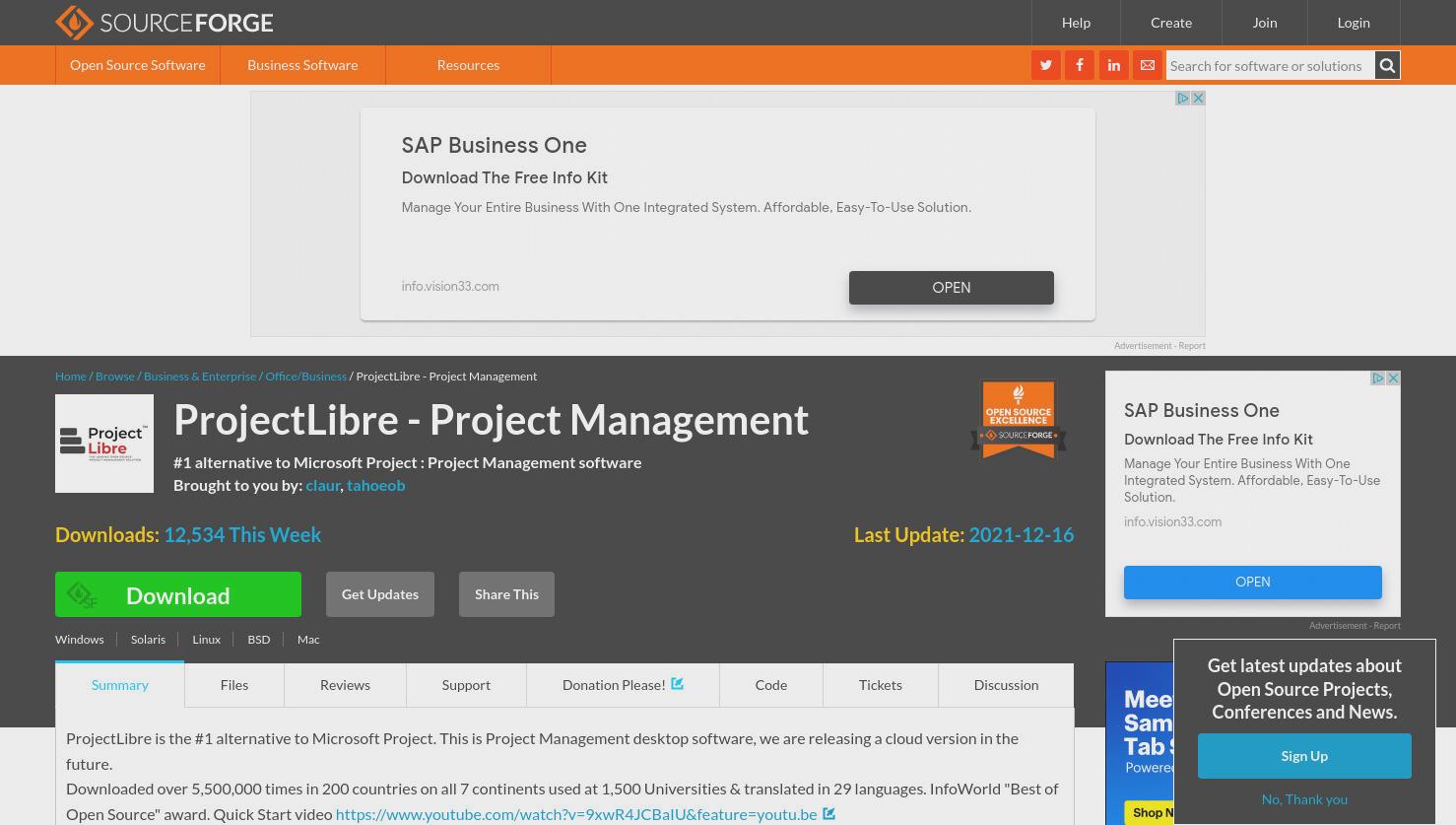1456x825 pixels.
Task: Open the Open Source Software menu
Action: (138, 65)
